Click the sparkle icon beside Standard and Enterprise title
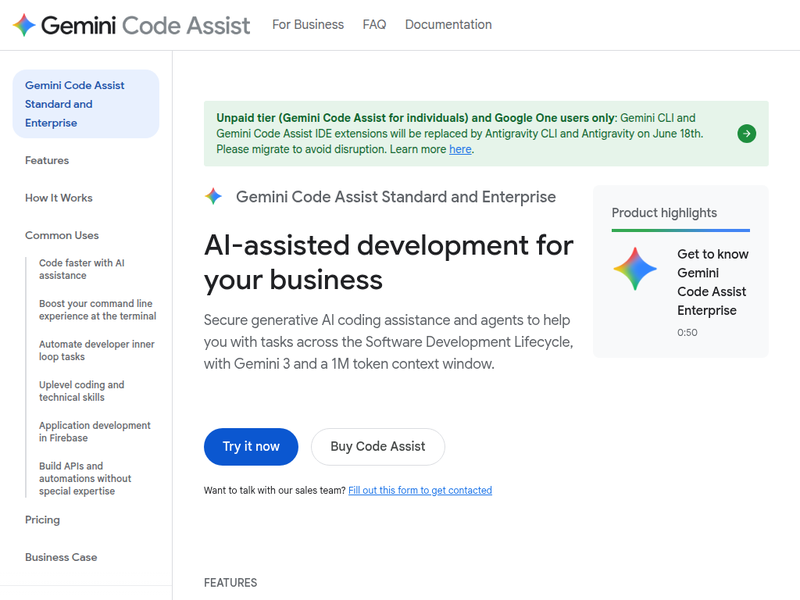This screenshot has width=800, height=600. point(213,196)
